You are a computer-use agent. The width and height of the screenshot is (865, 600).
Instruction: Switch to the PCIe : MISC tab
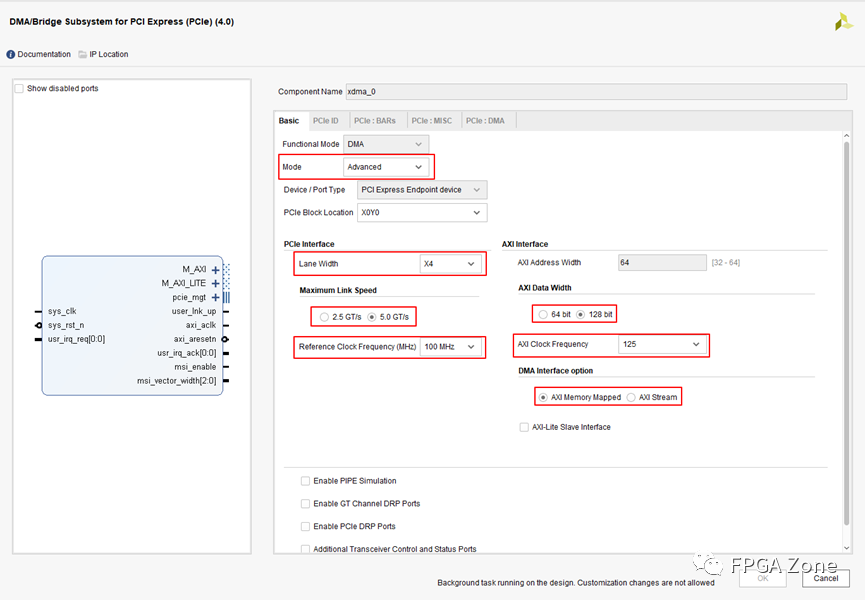pos(431,121)
